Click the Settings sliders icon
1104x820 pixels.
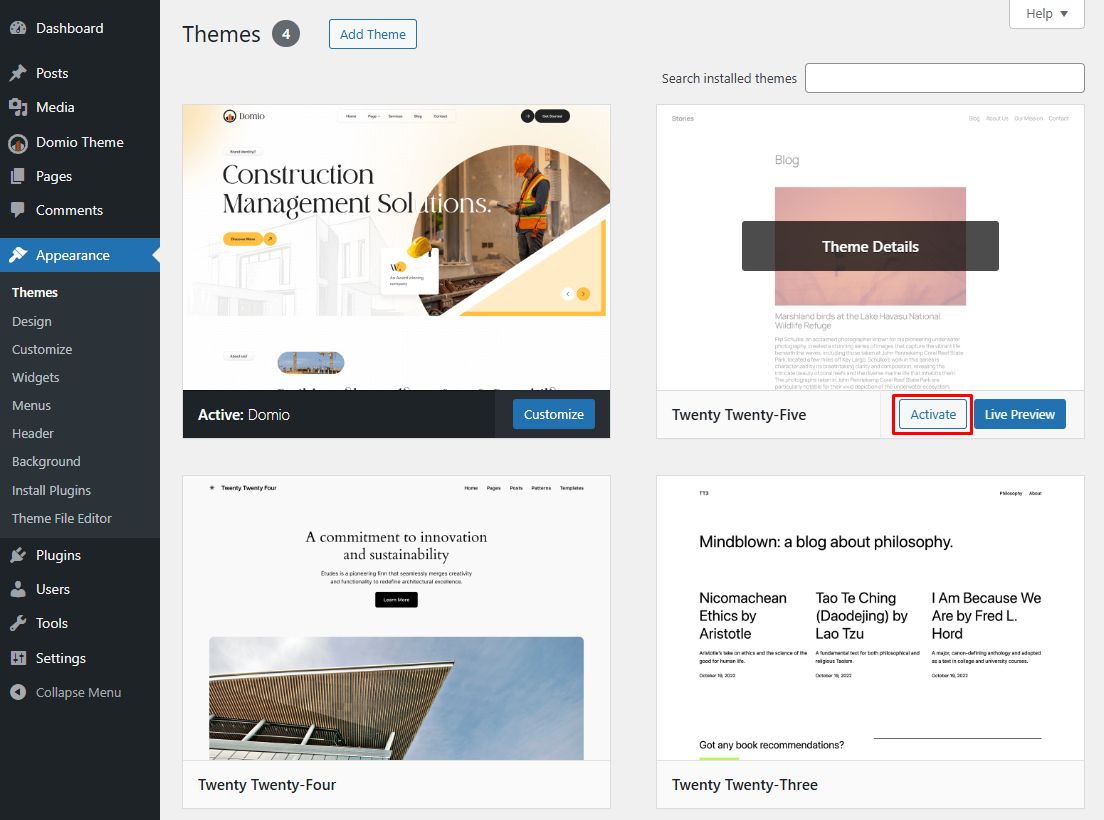click(18, 658)
